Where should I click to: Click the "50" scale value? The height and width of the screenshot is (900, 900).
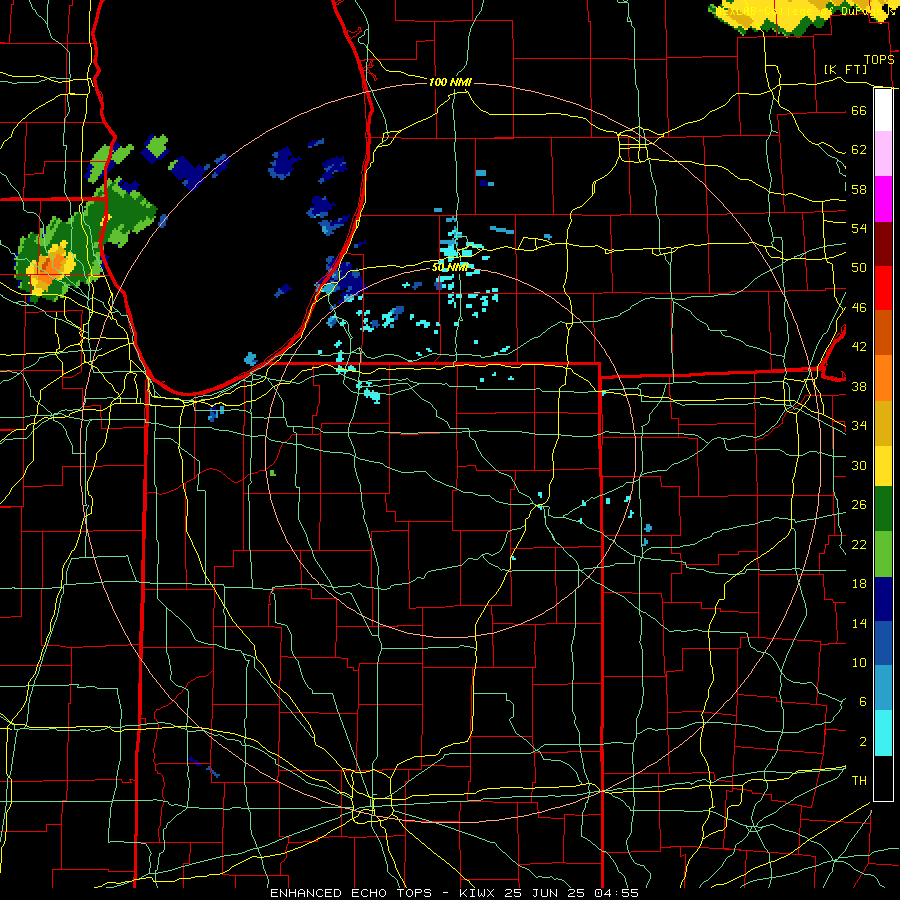(x=859, y=268)
